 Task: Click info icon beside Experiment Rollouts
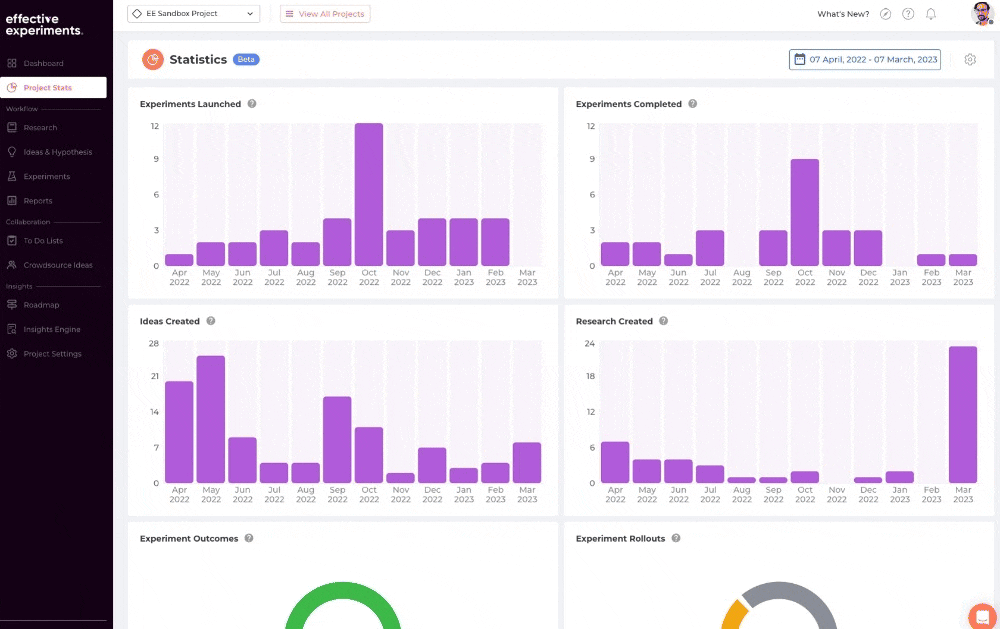676,538
